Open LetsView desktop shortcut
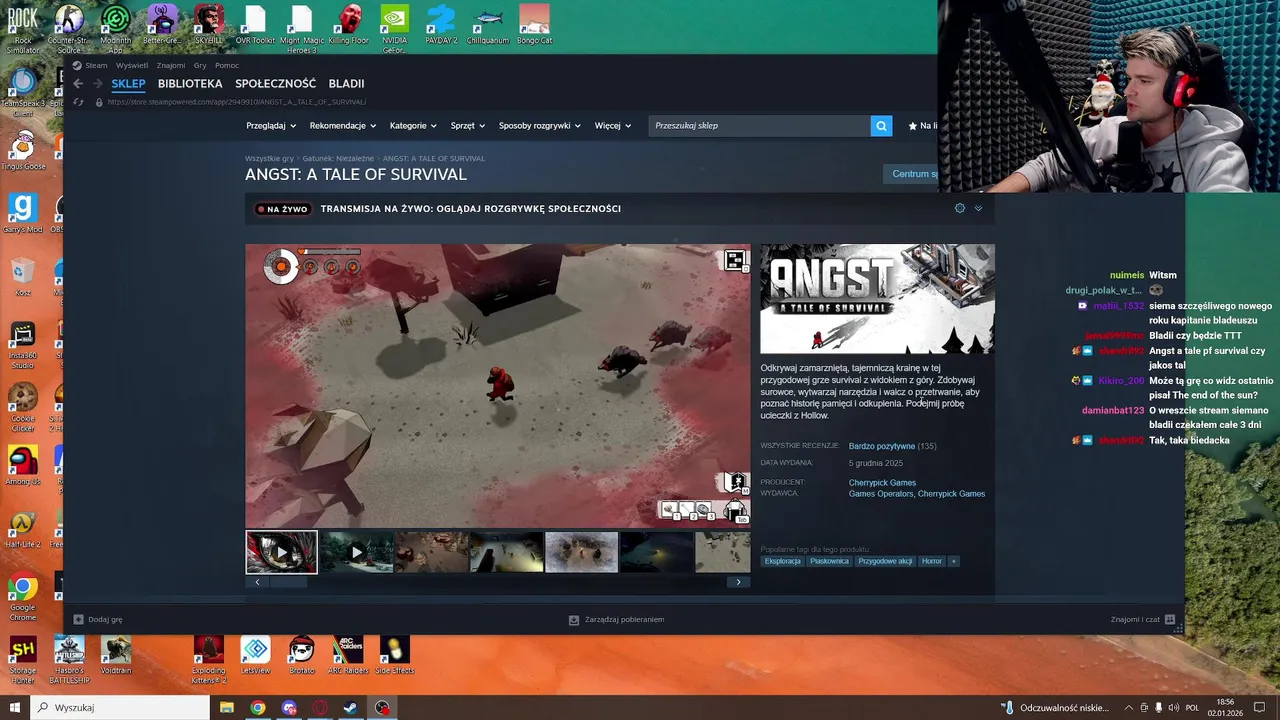Image resolution: width=1280 pixels, height=720 pixels. [x=255, y=656]
